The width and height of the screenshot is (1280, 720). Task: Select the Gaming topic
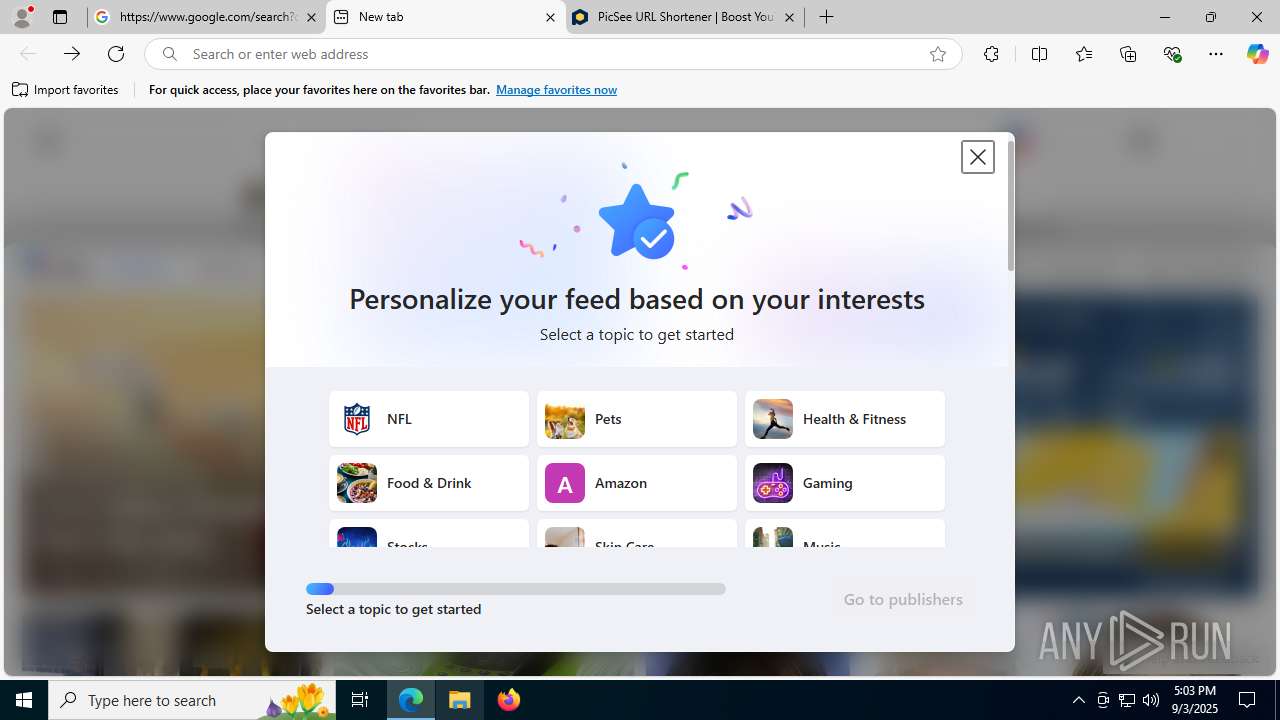845,483
